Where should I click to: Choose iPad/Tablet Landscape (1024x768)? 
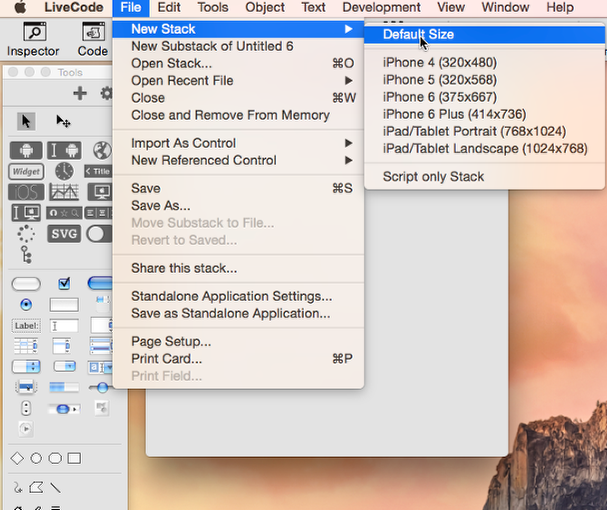click(x=484, y=149)
